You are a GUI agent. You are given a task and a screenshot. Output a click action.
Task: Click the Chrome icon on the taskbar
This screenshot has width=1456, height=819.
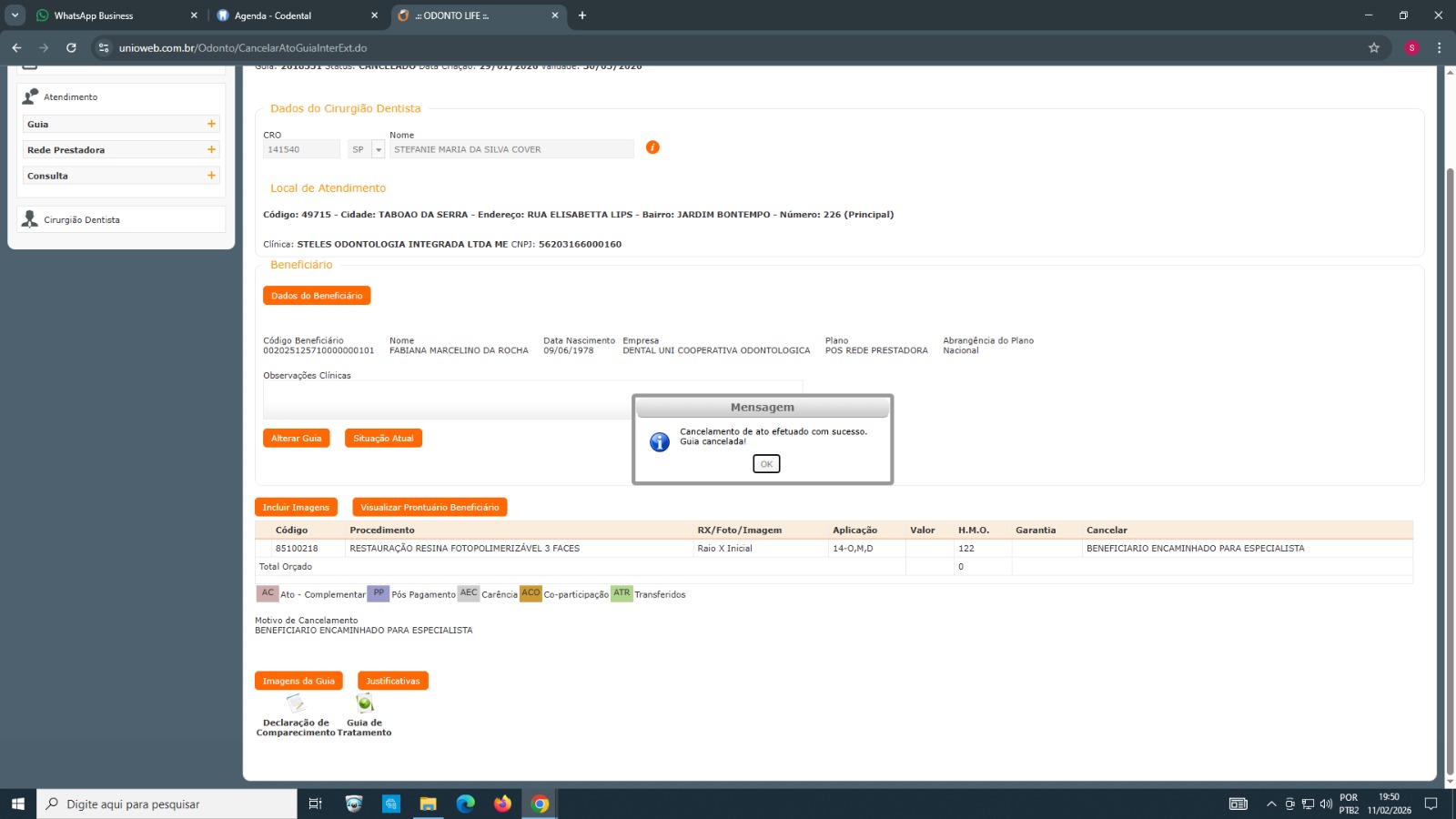coord(540,804)
